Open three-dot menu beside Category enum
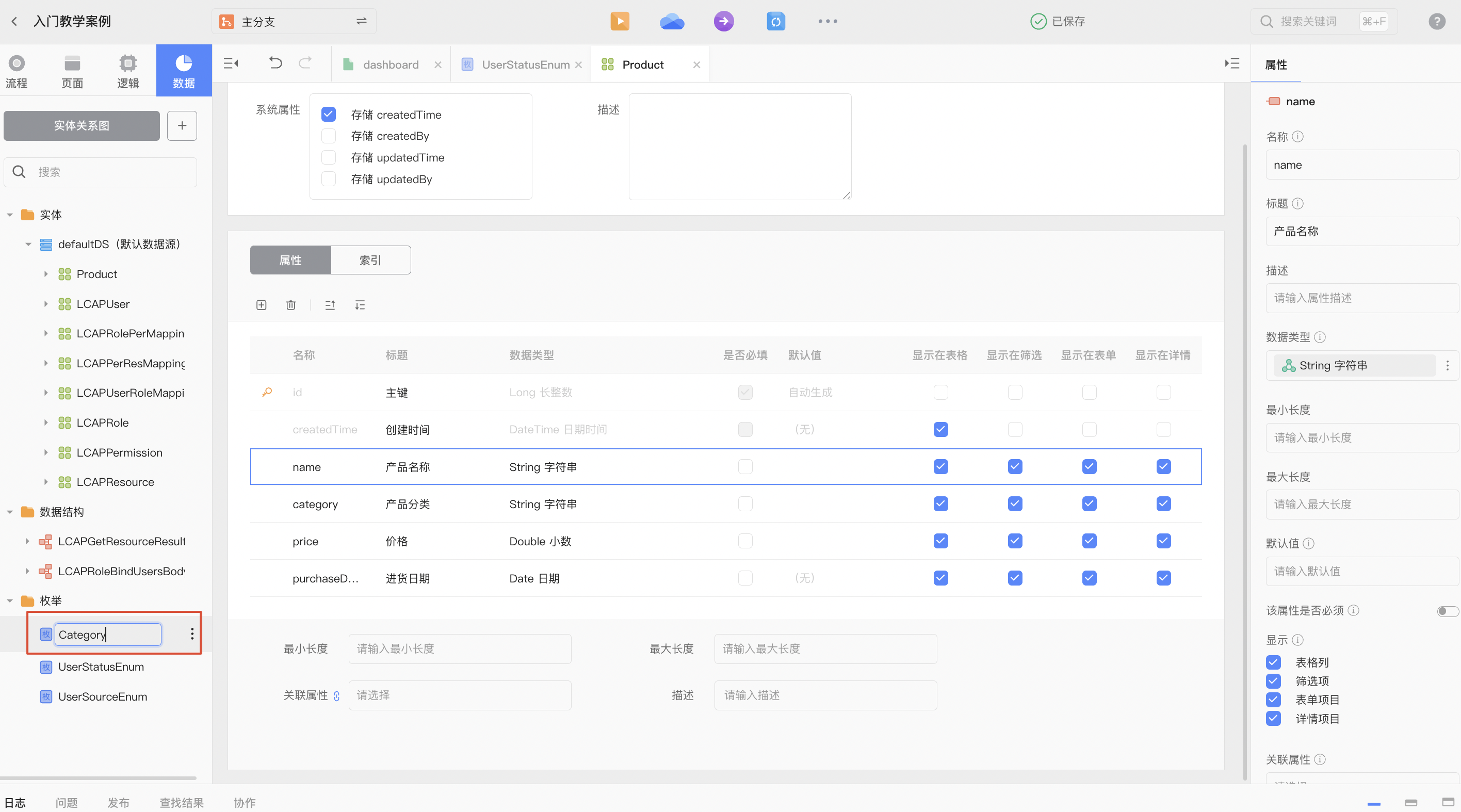Viewport: 1461px width, 812px height. [x=192, y=634]
